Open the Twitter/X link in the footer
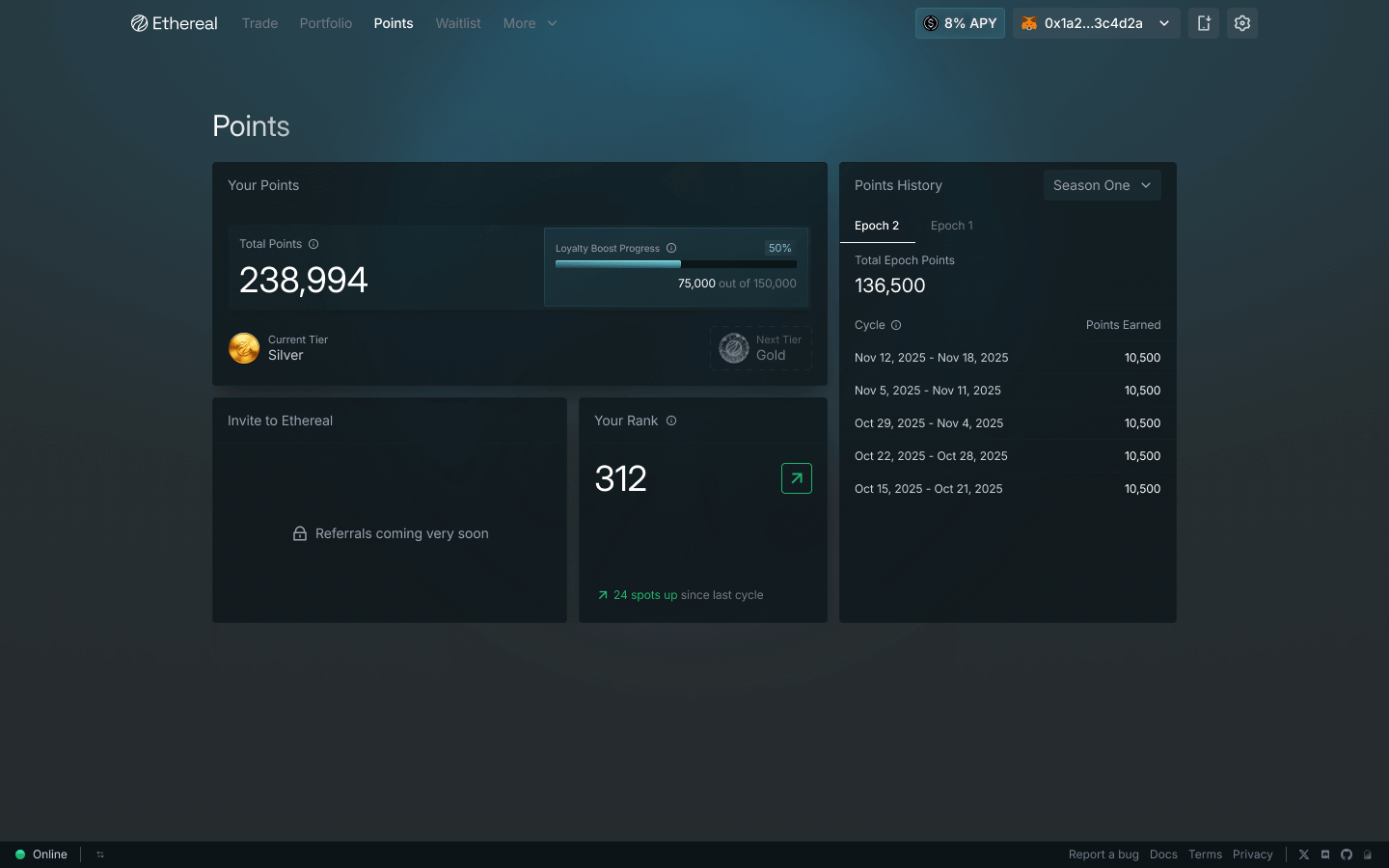This screenshot has height=868, width=1389. click(1304, 854)
